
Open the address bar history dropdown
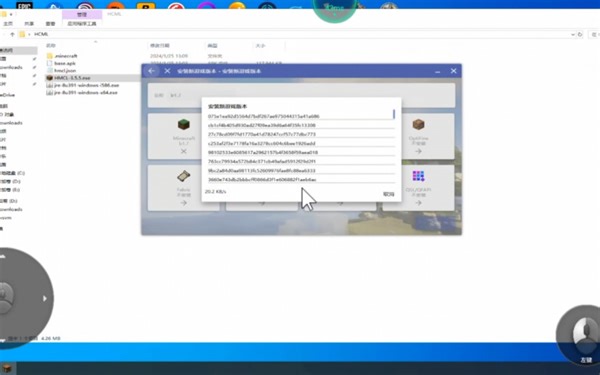(573, 34)
